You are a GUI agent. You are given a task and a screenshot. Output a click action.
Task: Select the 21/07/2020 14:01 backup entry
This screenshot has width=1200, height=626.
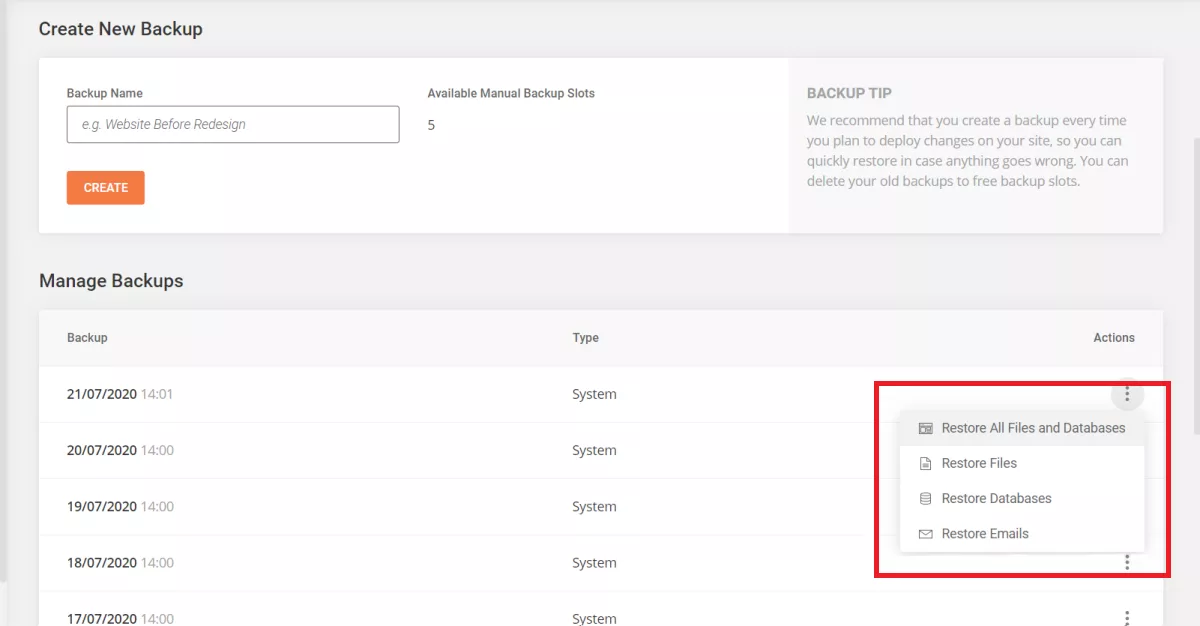(x=120, y=394)
